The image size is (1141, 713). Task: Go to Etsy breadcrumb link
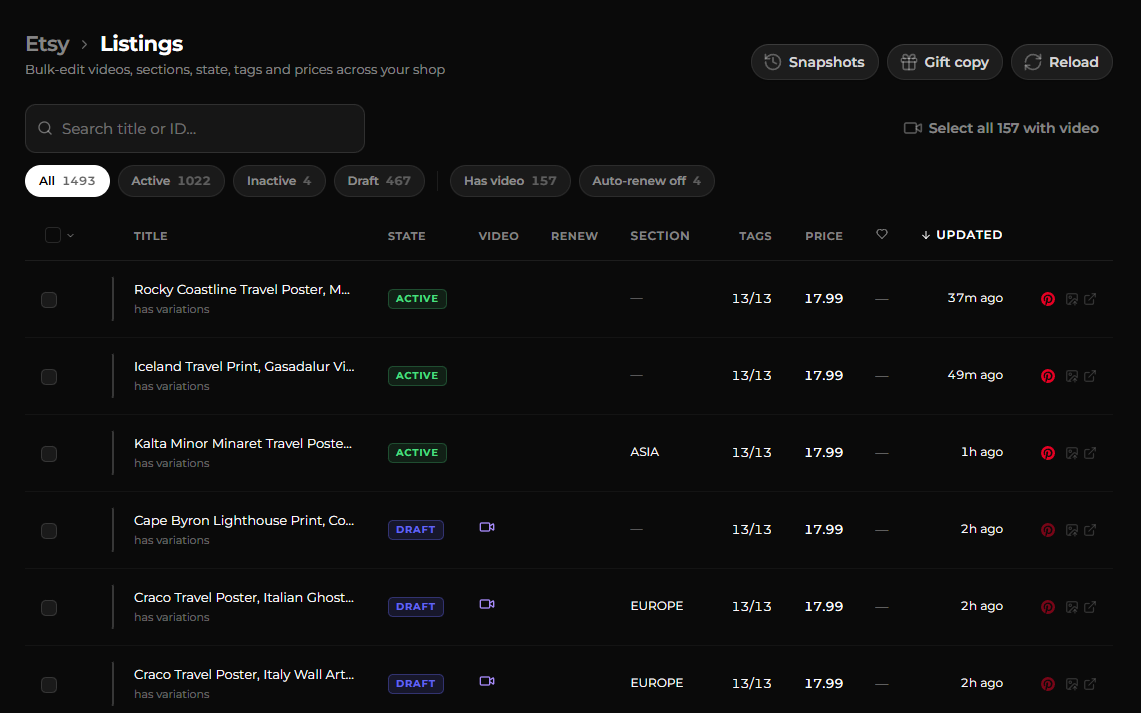tap(47, 44)
